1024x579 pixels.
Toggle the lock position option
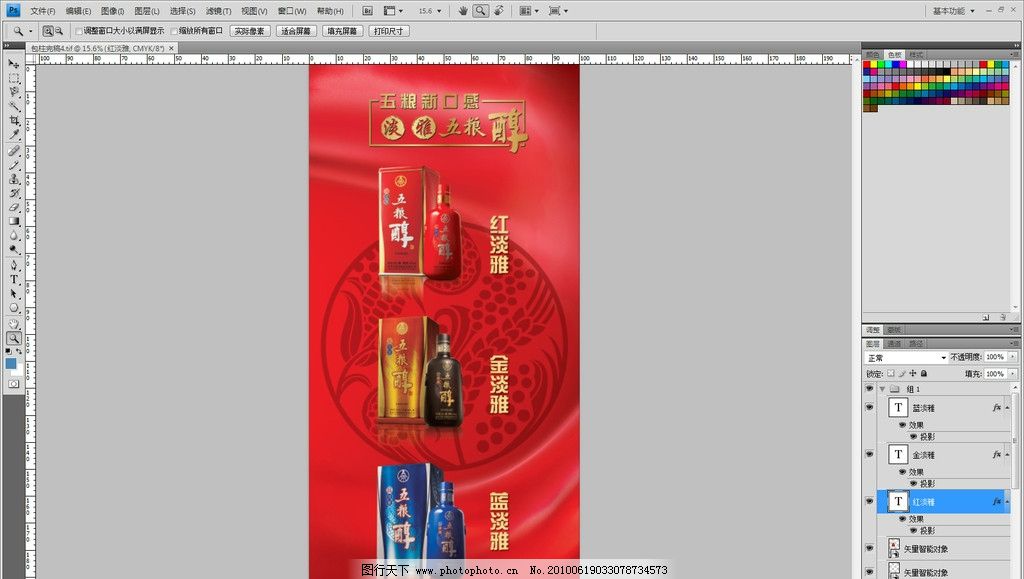pyautogui.click(x=912, y=374)
